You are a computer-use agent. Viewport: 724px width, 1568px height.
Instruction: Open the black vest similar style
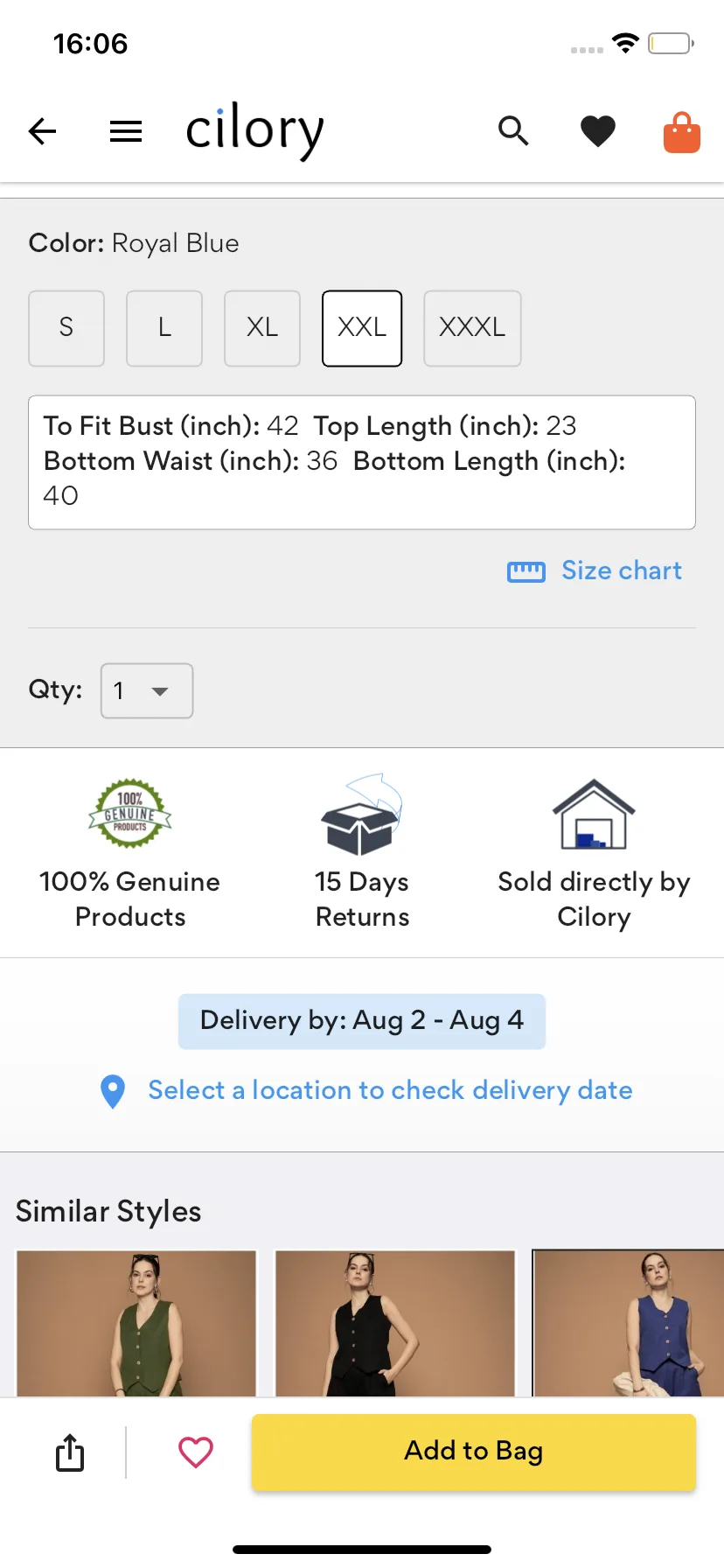[x=395, y=1323]
